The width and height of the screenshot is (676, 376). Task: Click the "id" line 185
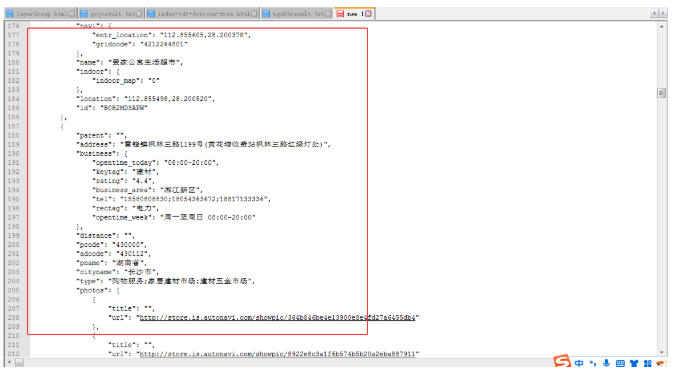click(x=112, y=108)
